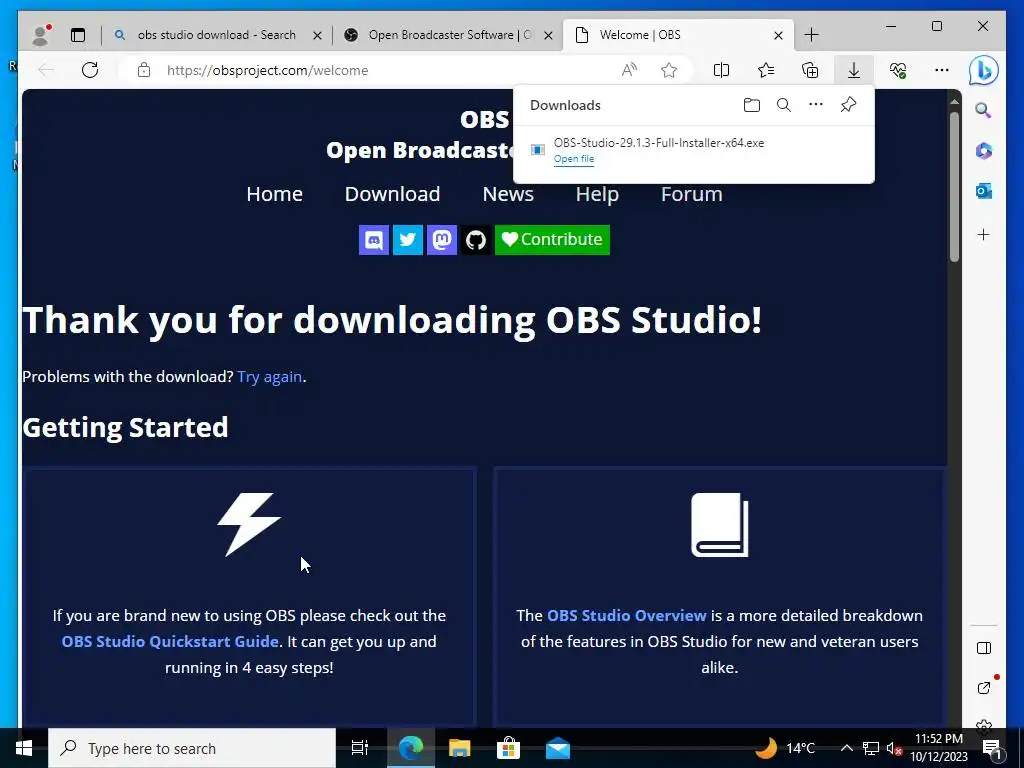Add app to sidebar plus icon
Image resolution: width=1024 pixels, height=768 pixels.
pos(984,234)
